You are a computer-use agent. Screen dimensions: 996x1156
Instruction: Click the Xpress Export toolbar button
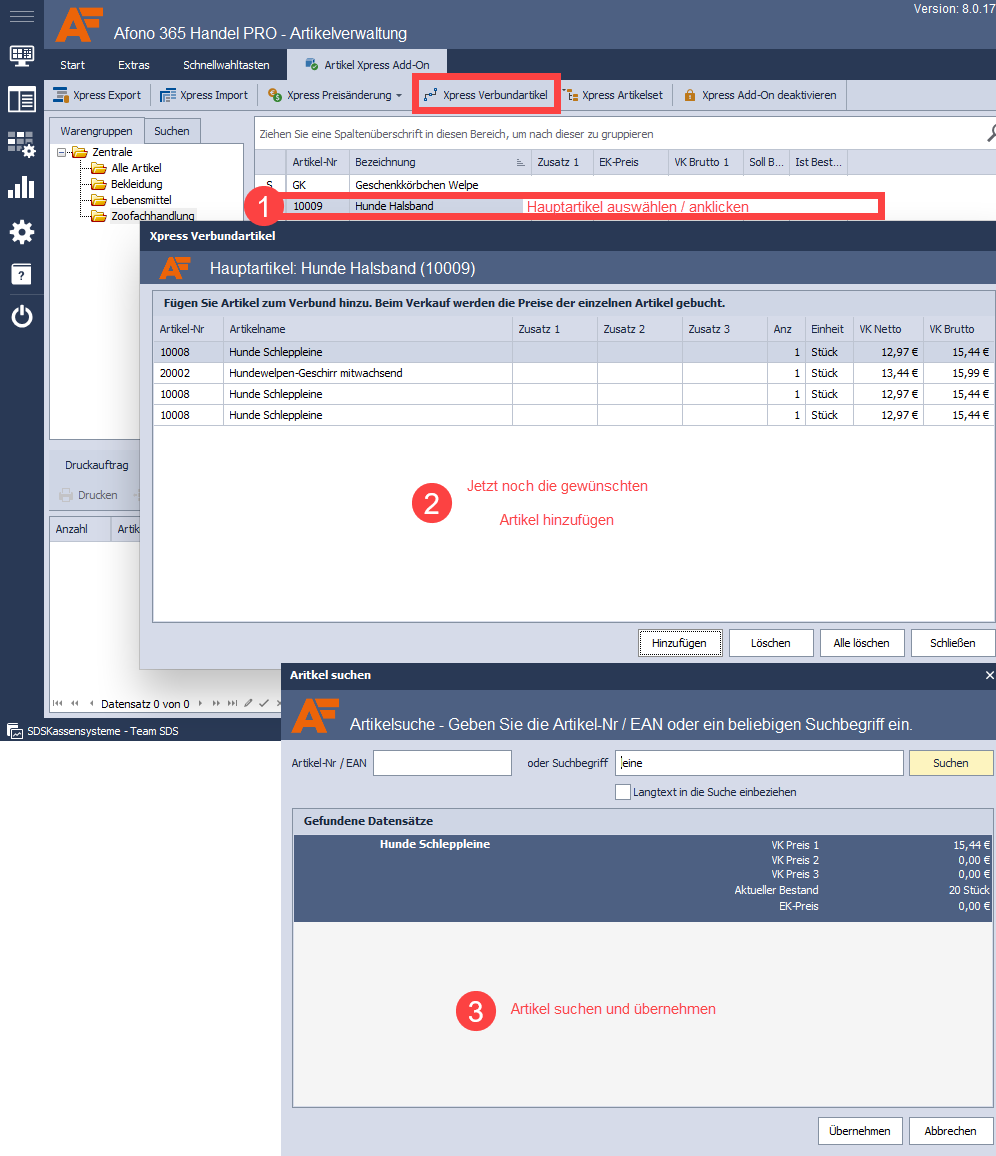coord(97,95)
